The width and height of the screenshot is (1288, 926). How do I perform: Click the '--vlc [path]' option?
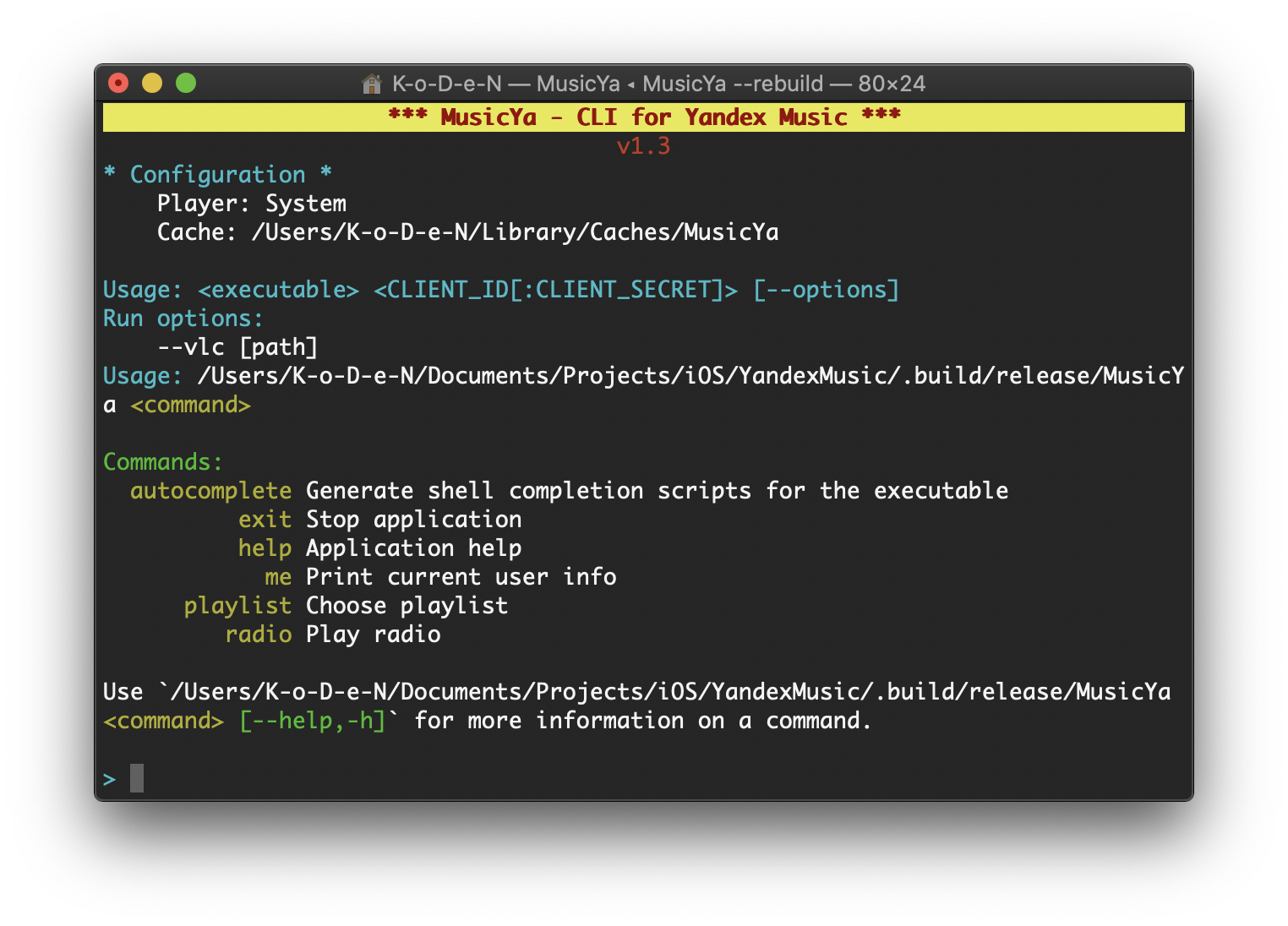[x=237, y=347]
